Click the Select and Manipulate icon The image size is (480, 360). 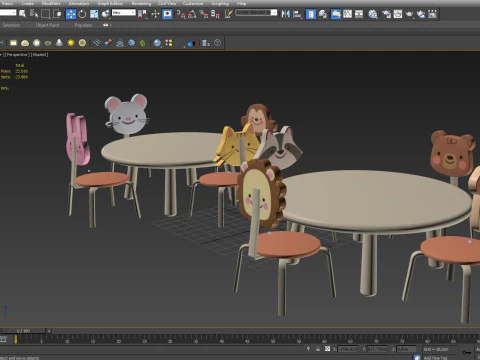155,14
